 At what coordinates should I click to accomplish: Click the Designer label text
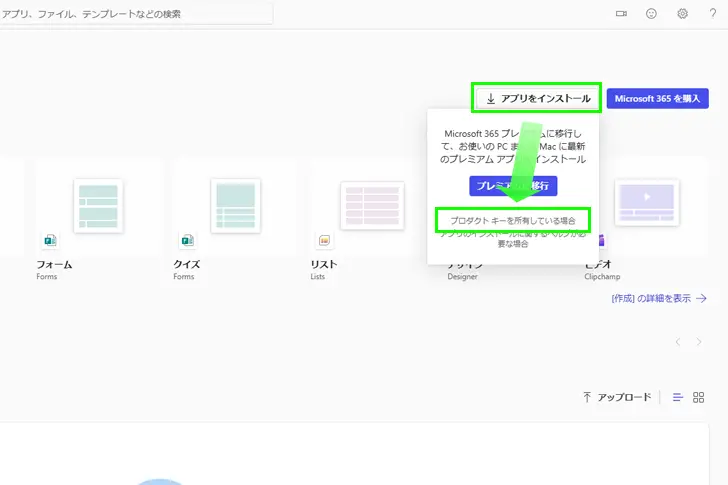click(462, 277)
